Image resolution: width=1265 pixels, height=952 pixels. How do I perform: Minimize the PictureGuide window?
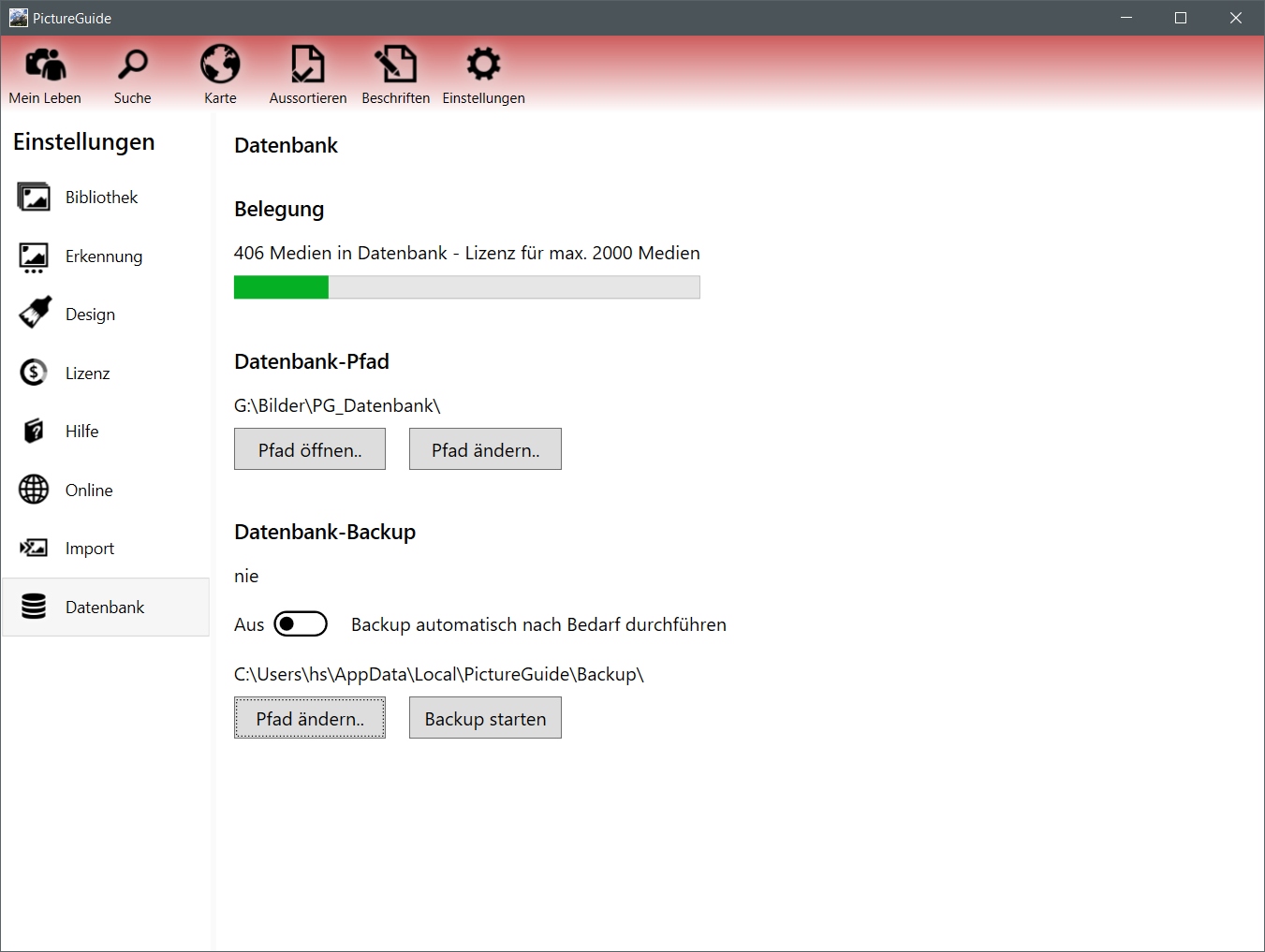point(1126,18)
